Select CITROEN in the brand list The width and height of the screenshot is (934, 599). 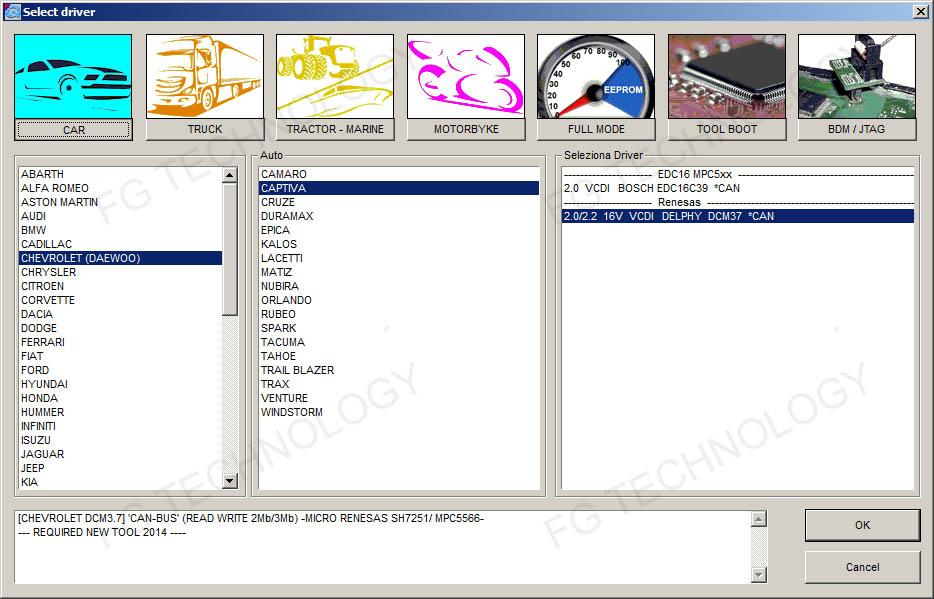point(120,286)
